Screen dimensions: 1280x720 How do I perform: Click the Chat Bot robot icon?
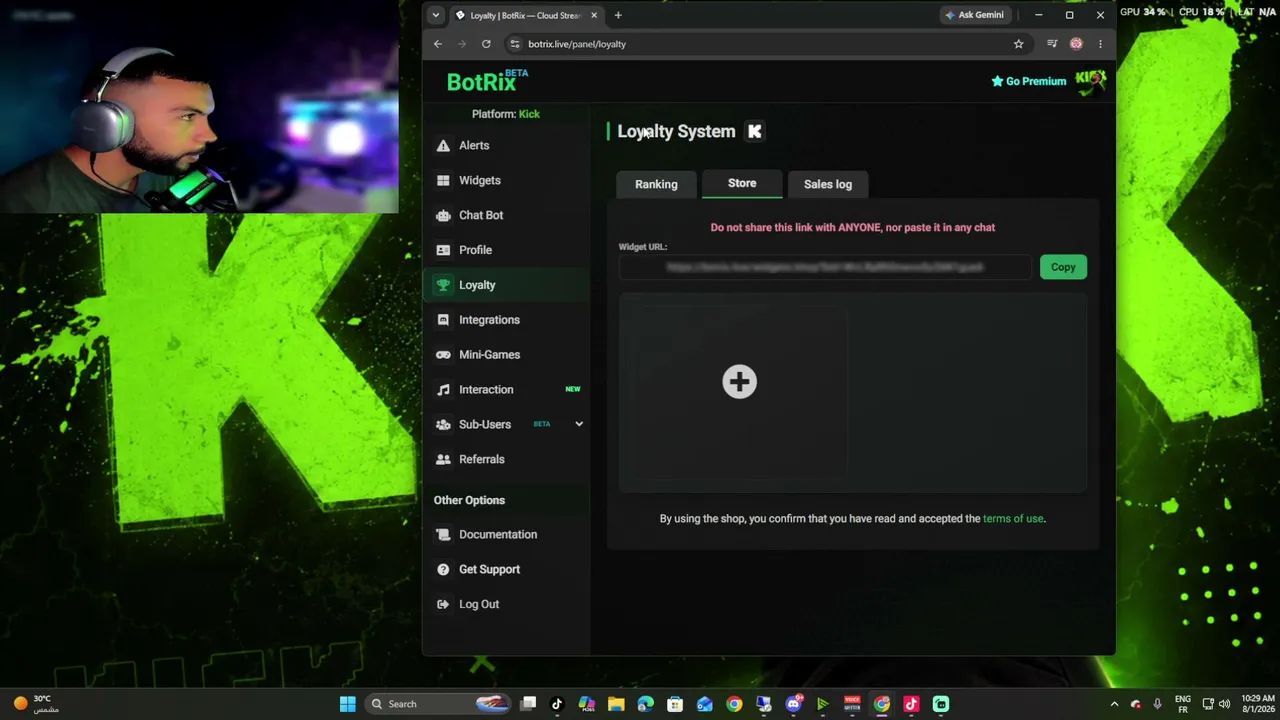[x=443, y=216]
